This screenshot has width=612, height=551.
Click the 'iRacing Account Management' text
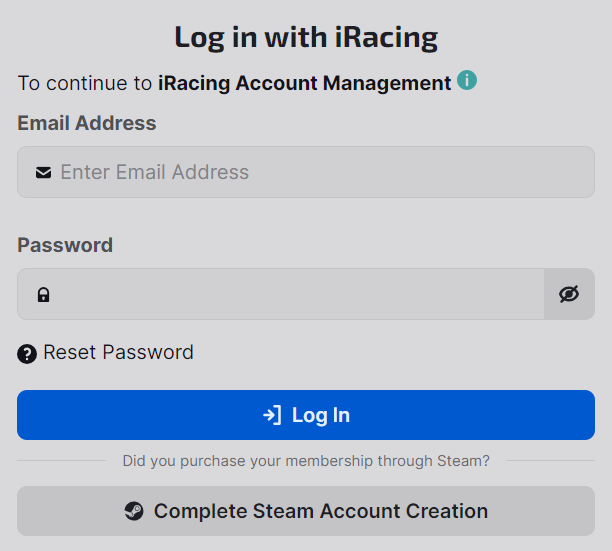(304, 83)
